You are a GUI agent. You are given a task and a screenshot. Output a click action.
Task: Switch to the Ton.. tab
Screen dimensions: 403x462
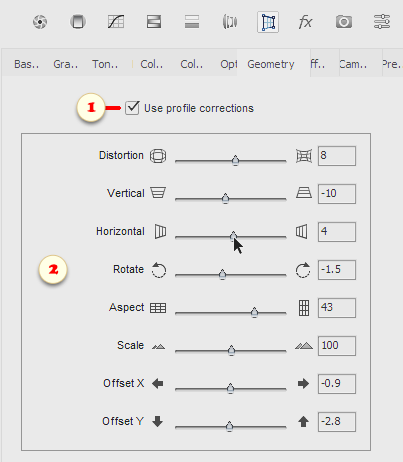105,64
